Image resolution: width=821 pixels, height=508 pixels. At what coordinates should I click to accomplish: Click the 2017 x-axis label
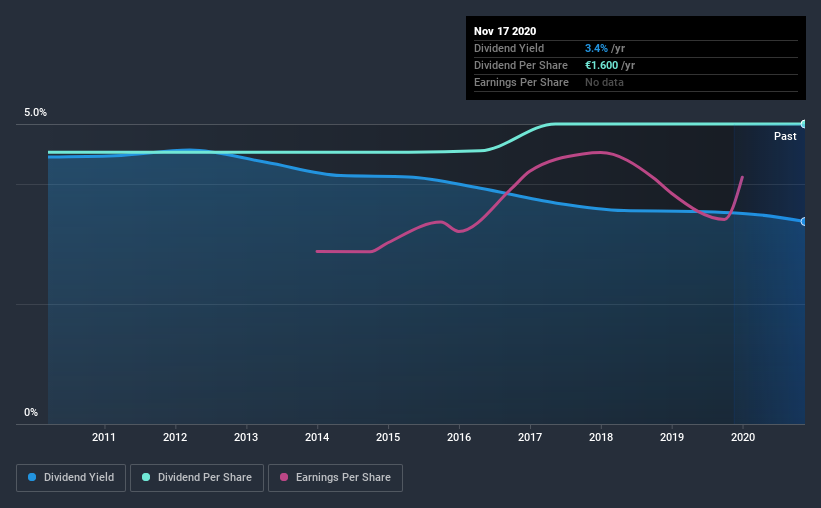click(x=530, y=437)
